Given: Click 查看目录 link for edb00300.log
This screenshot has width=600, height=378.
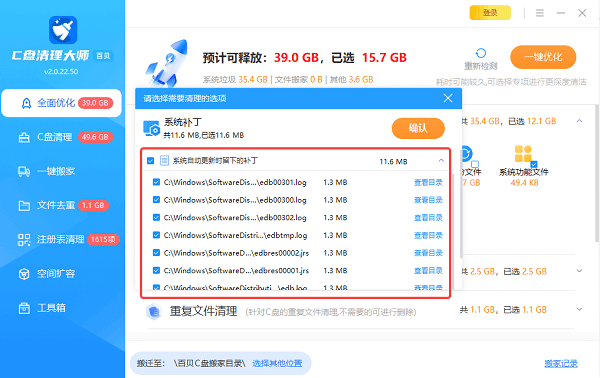Looking at the screenshot, I should (428, 200).
